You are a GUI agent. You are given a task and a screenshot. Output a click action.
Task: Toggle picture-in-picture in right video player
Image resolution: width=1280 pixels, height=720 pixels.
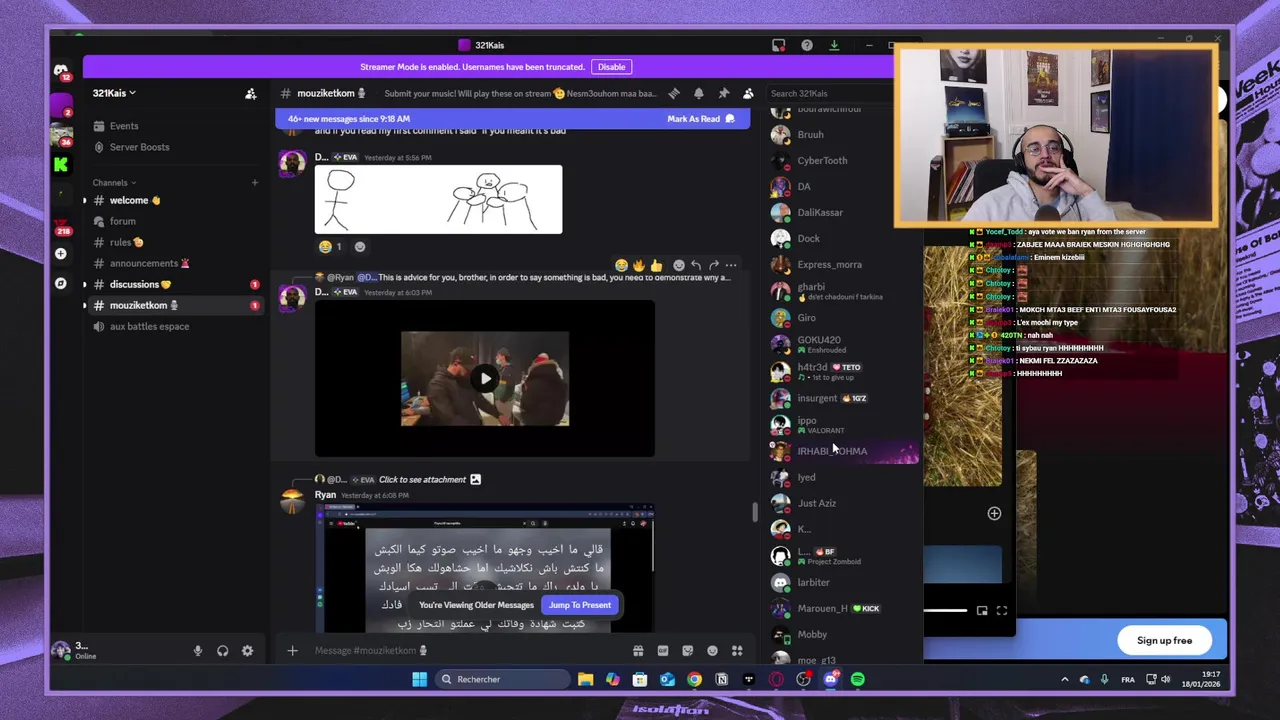pyautogui.click(x=982, y=611)
